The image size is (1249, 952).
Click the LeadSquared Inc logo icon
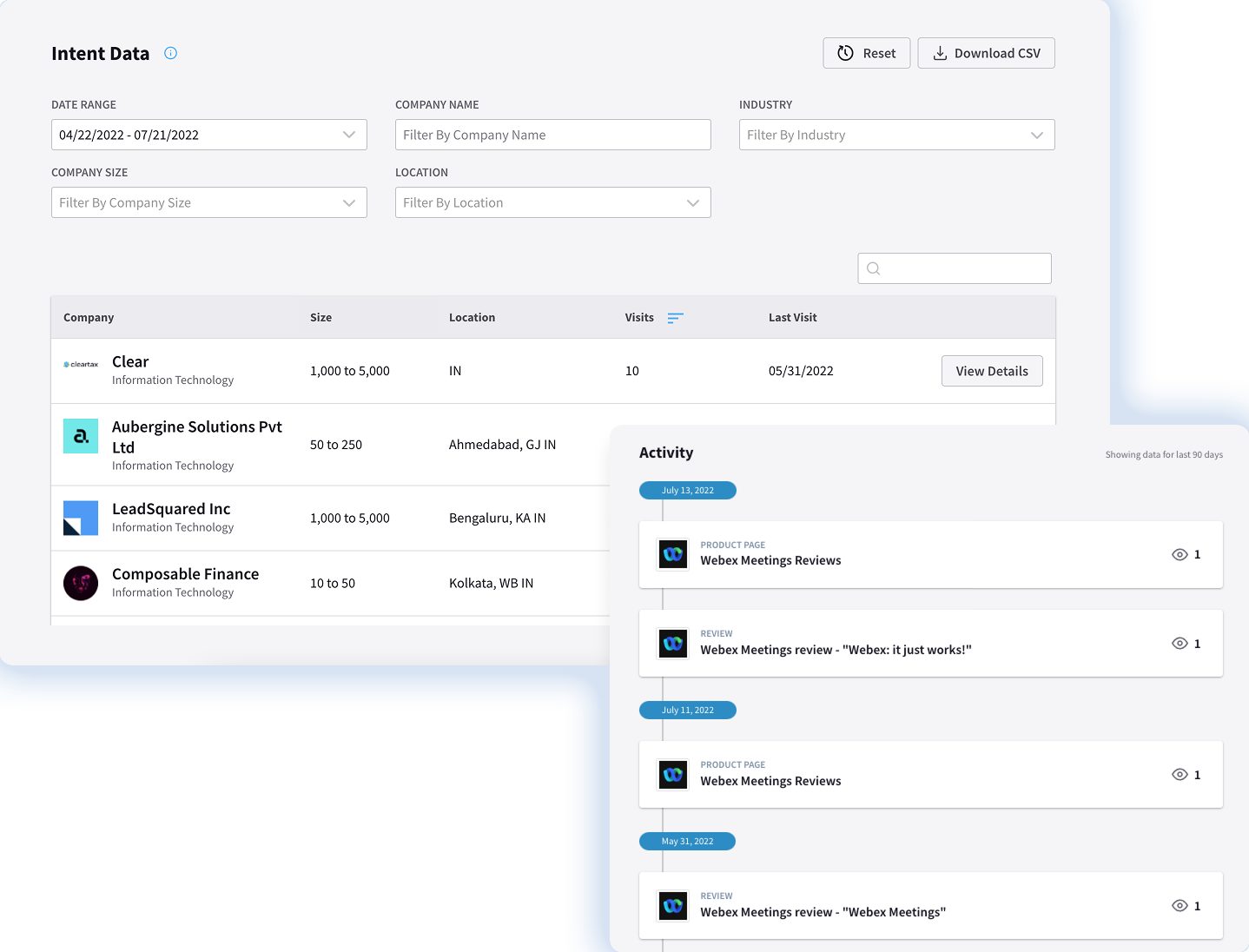click(x=81, y=518)
